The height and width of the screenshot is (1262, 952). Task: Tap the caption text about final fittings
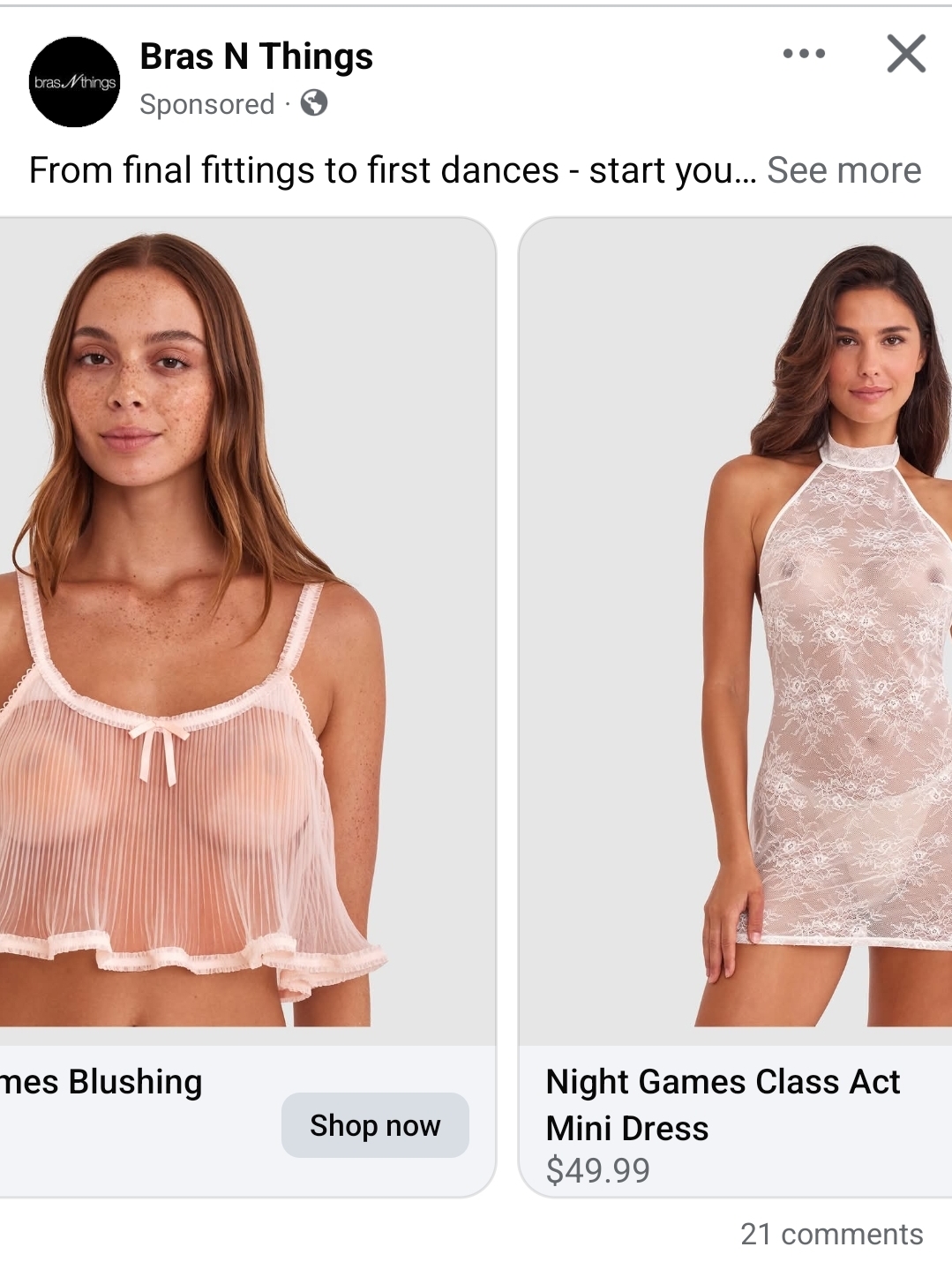[x=393, y=170]
